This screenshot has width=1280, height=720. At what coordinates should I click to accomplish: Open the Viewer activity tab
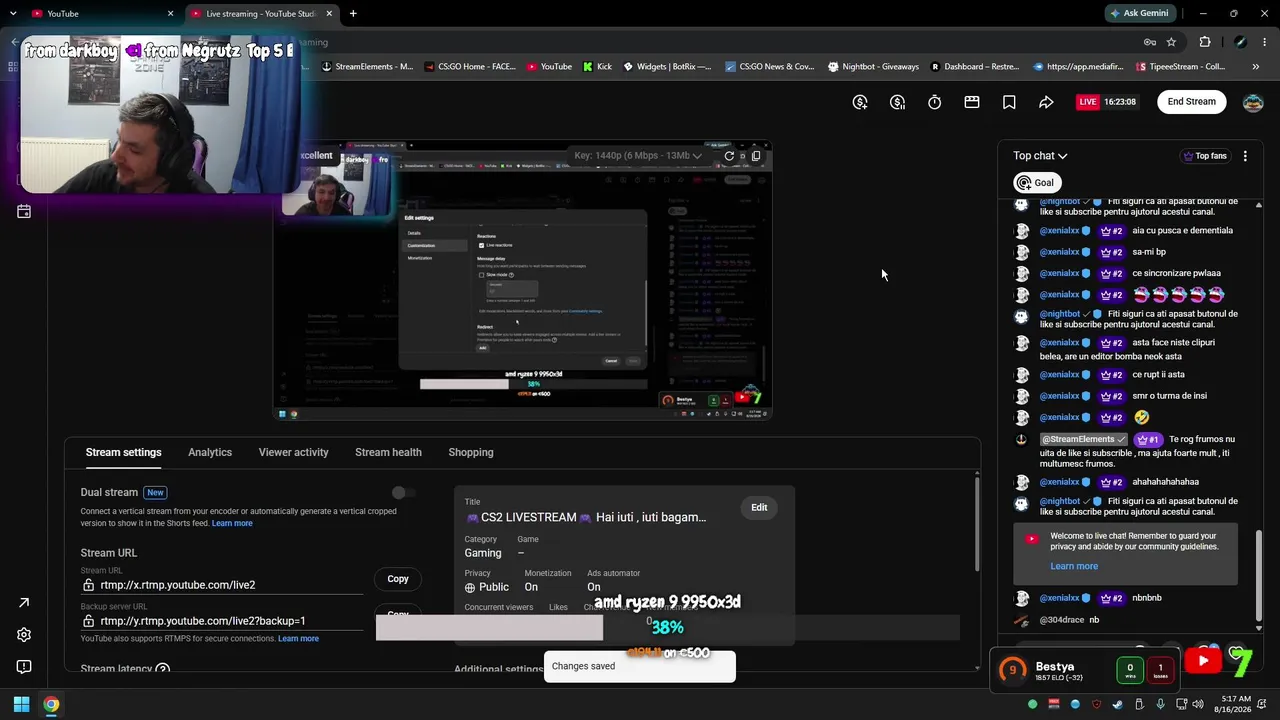293,452
